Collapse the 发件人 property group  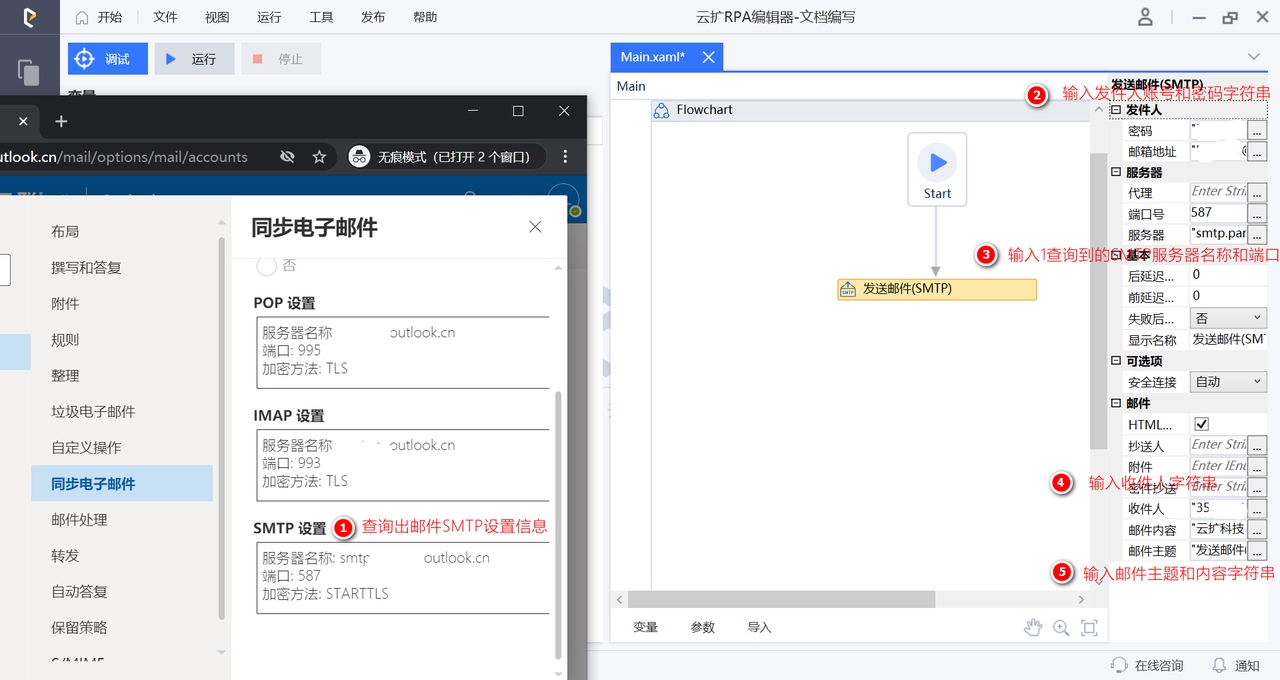(1116, 110)
